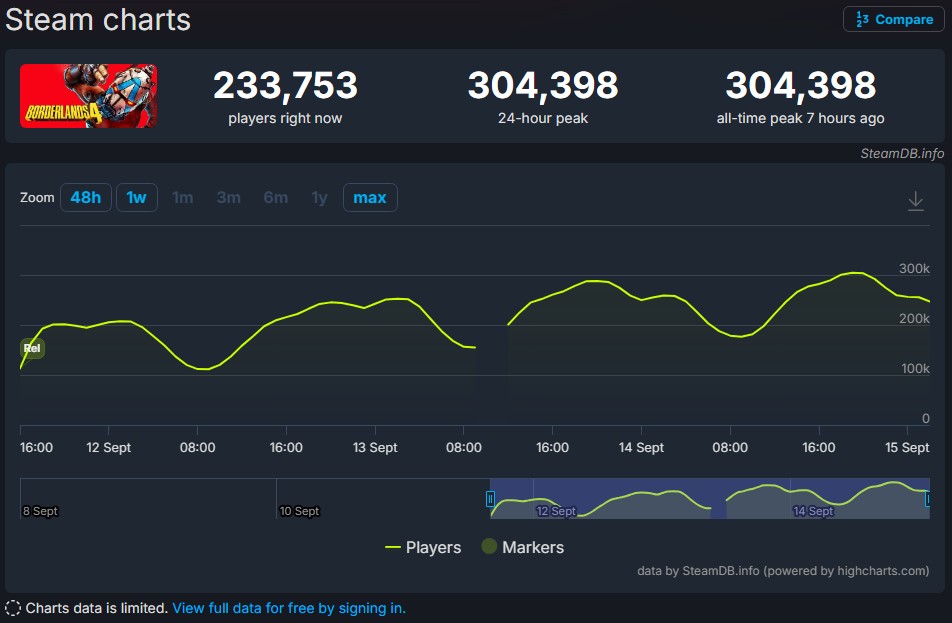952x623 pixels.
Task: Hide the Players series via legend
Action: coord(423,547)
